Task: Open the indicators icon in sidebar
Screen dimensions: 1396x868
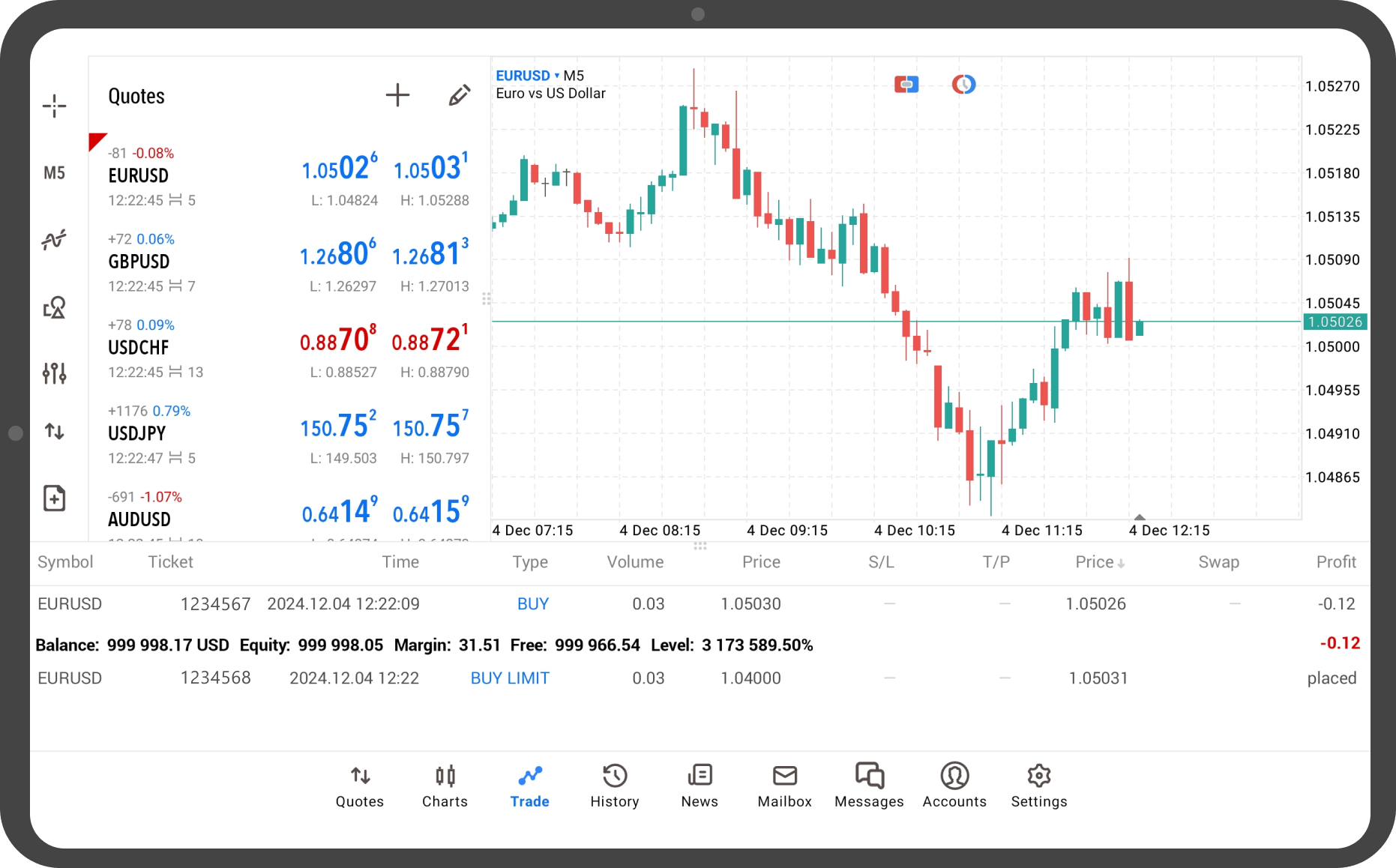Action: (x=54, y=240)
